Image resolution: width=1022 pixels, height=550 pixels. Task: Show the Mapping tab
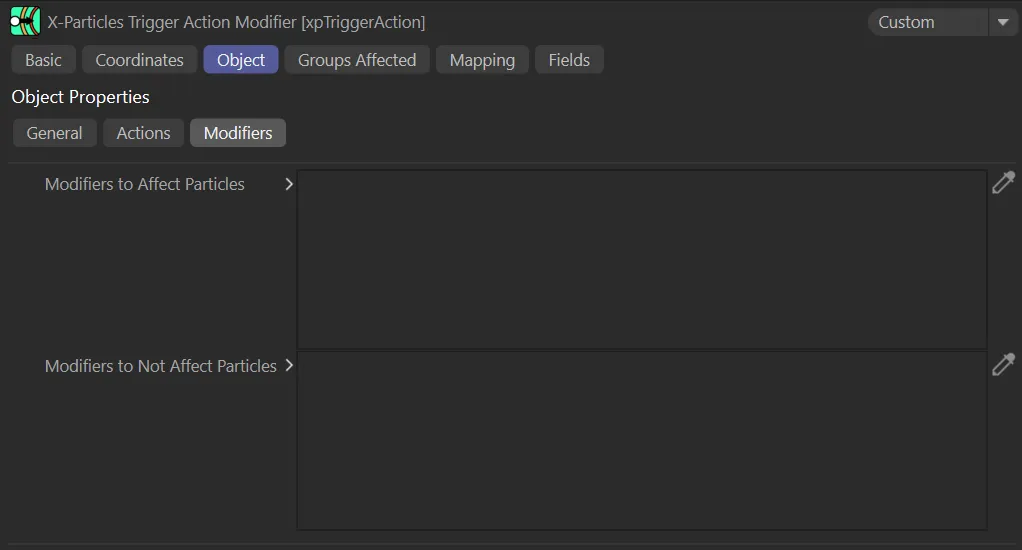pos(482,60)
